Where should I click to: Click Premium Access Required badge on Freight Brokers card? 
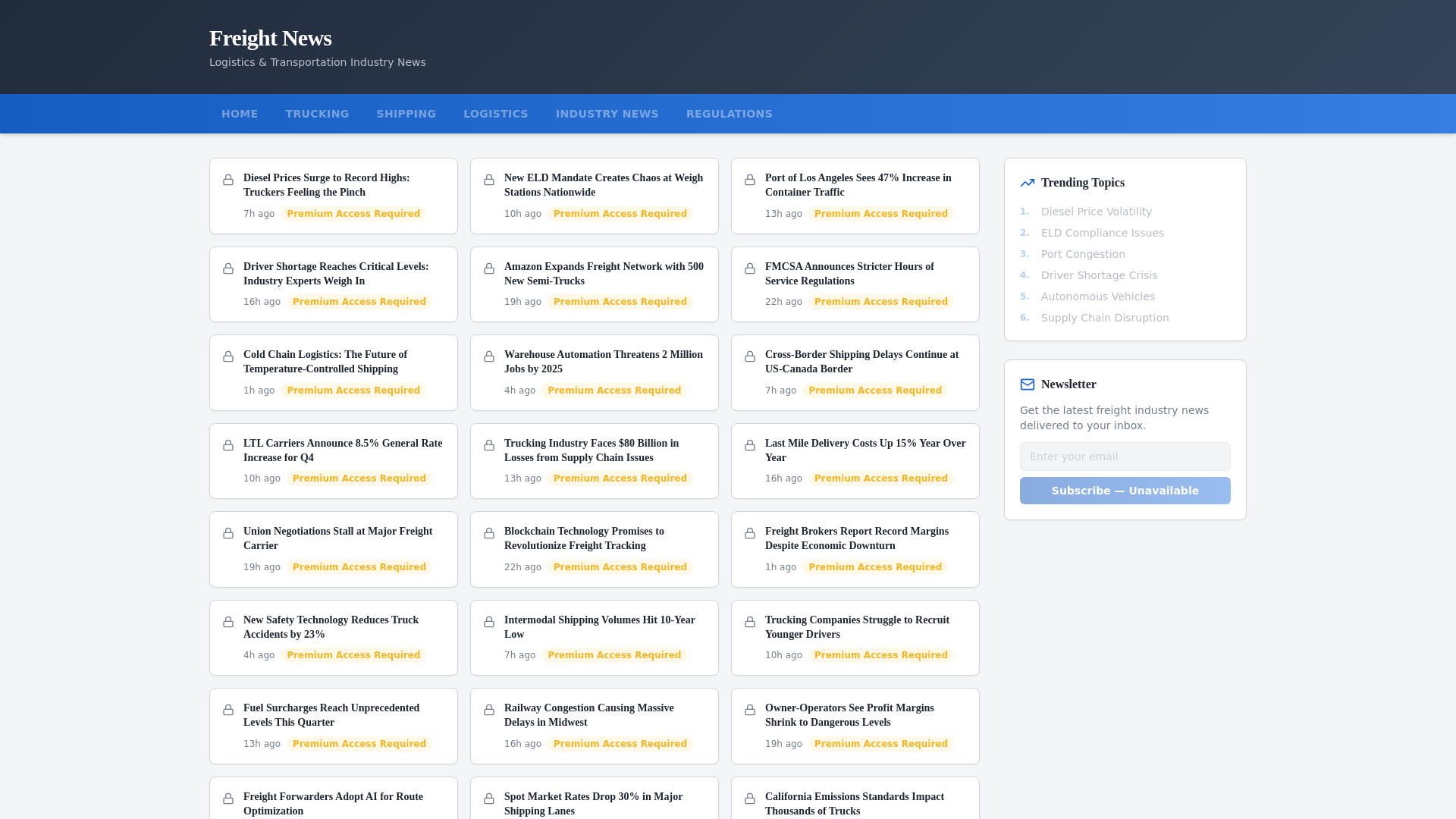coord(875,567)
